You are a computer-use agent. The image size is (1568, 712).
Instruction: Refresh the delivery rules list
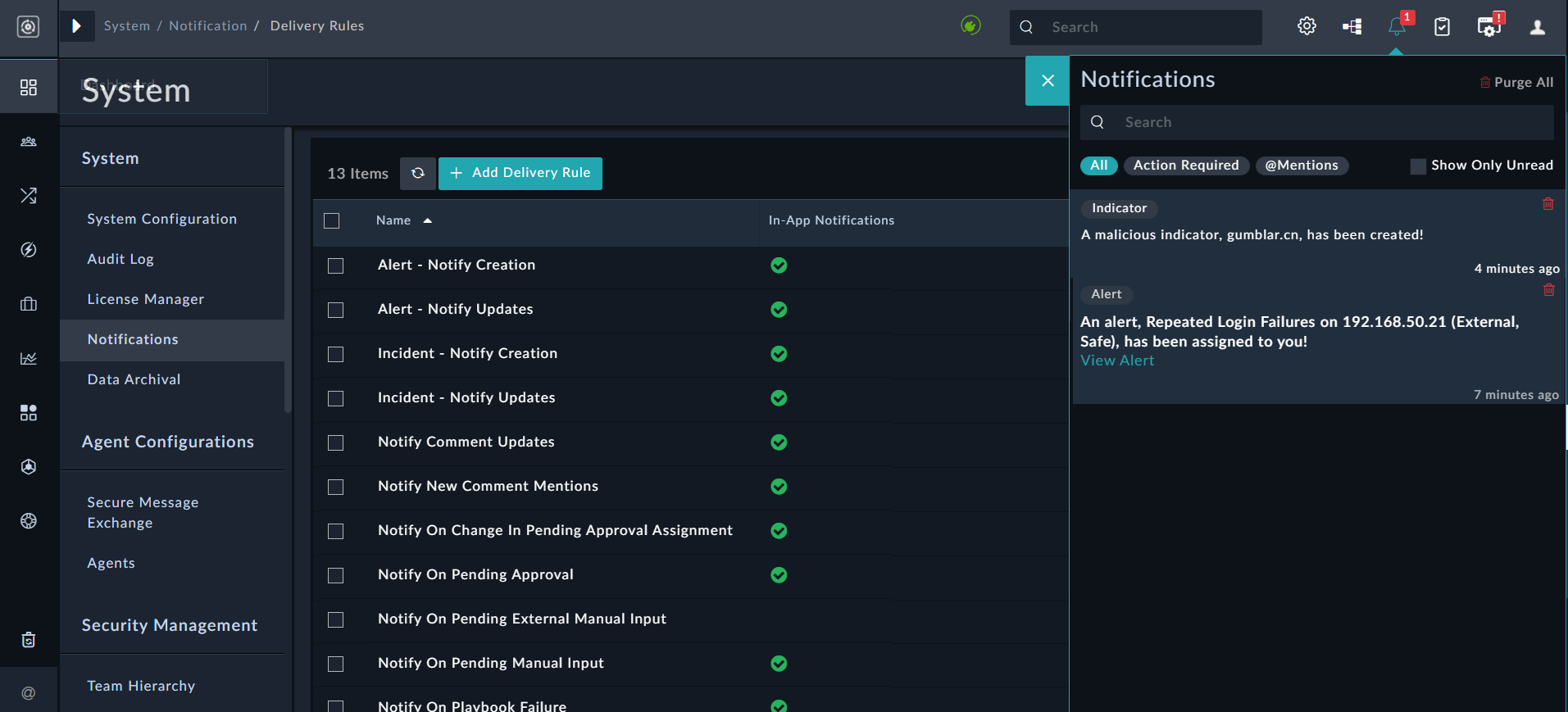[x=418, y=173]
